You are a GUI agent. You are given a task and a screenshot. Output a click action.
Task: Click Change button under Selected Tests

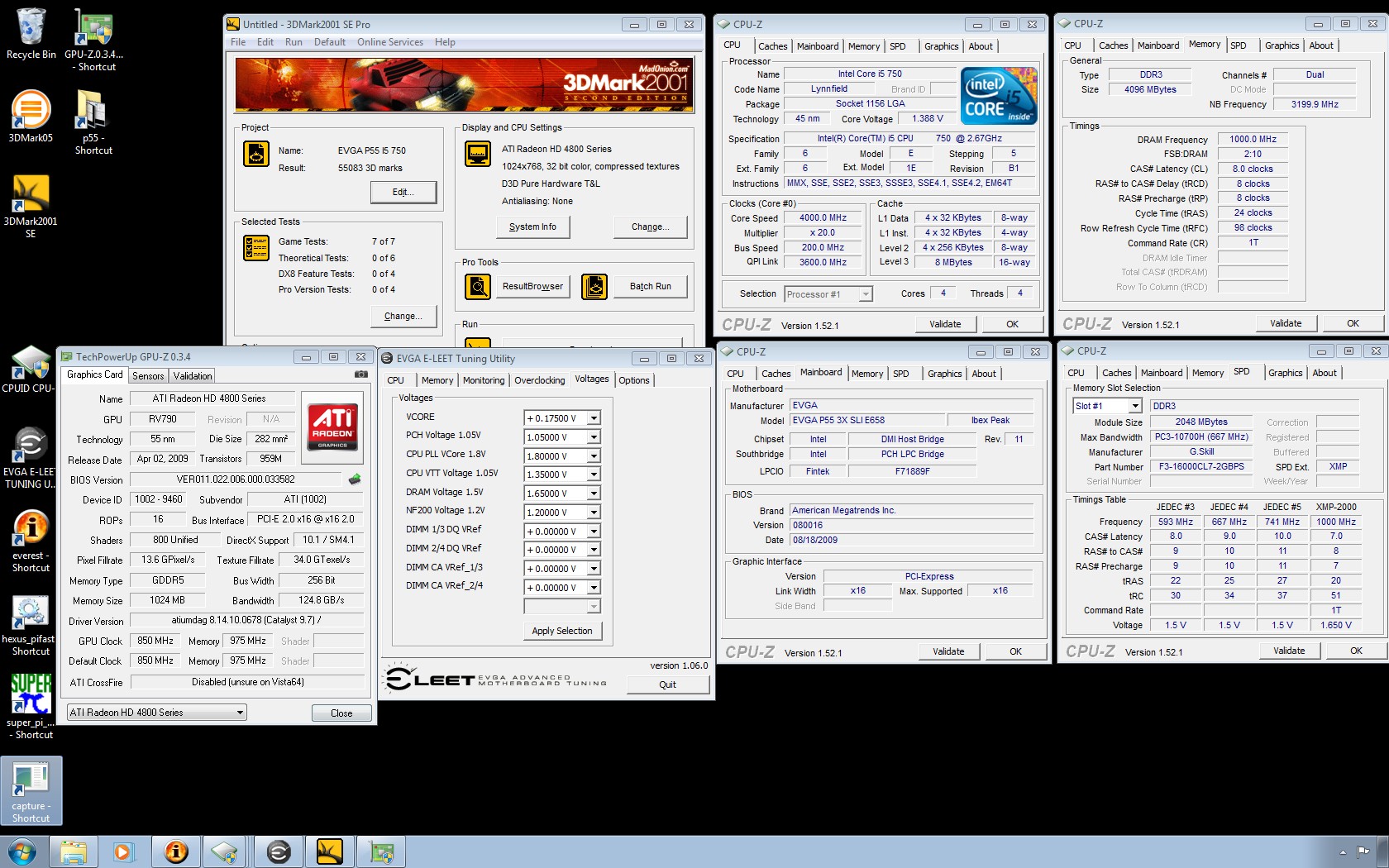[x=403, y=316]
